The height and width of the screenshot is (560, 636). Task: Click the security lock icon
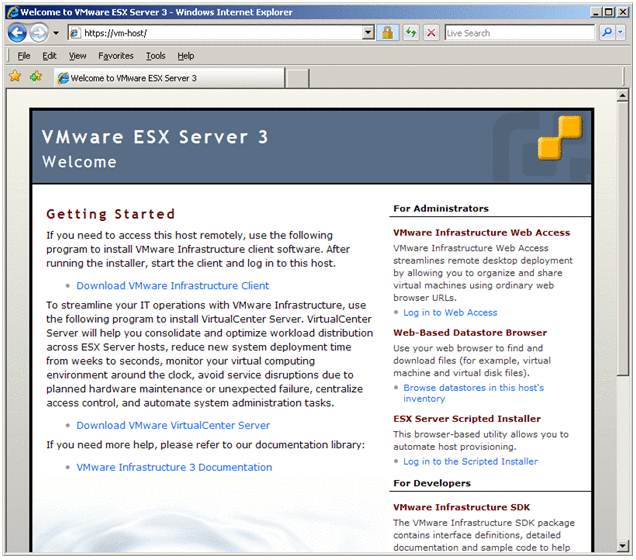[x=387, y=33]
